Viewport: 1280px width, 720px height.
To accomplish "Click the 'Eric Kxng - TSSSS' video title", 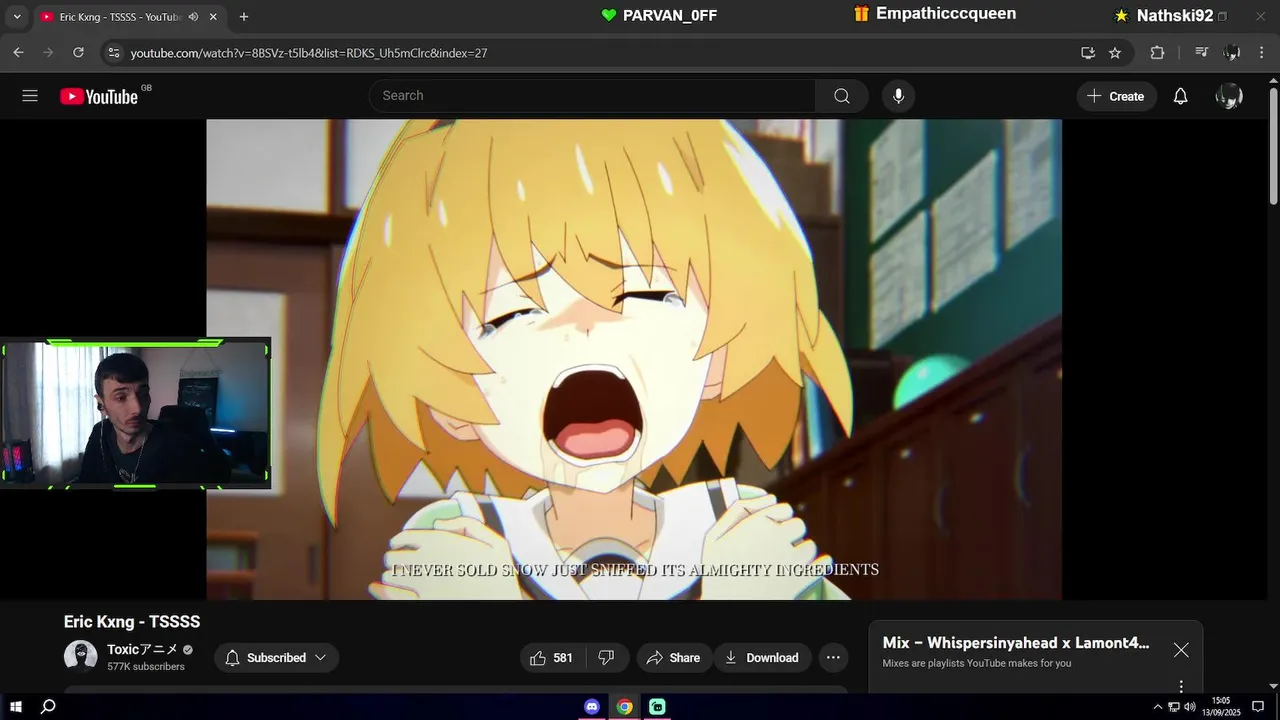I will (132, 622).
